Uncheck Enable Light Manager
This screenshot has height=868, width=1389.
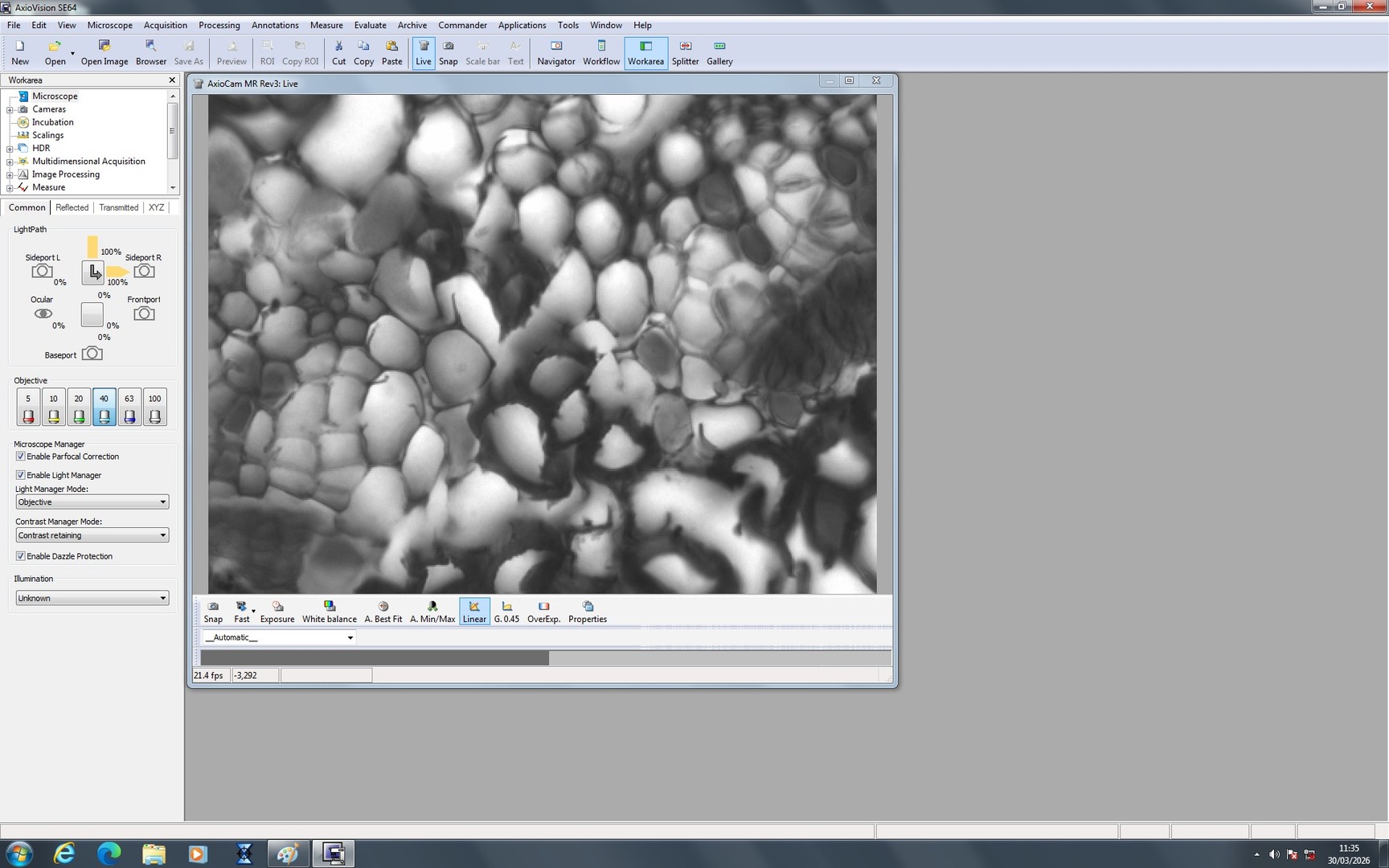tap(20, 475)
